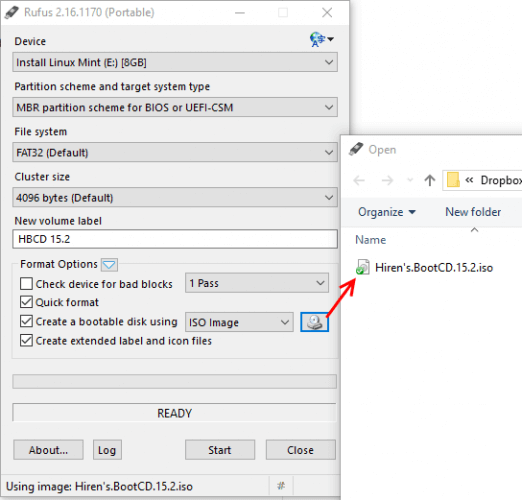Uncheck the Quick format option
Image resolution: width=522 pixels, height=500 pixels.
tap(26, 302)
